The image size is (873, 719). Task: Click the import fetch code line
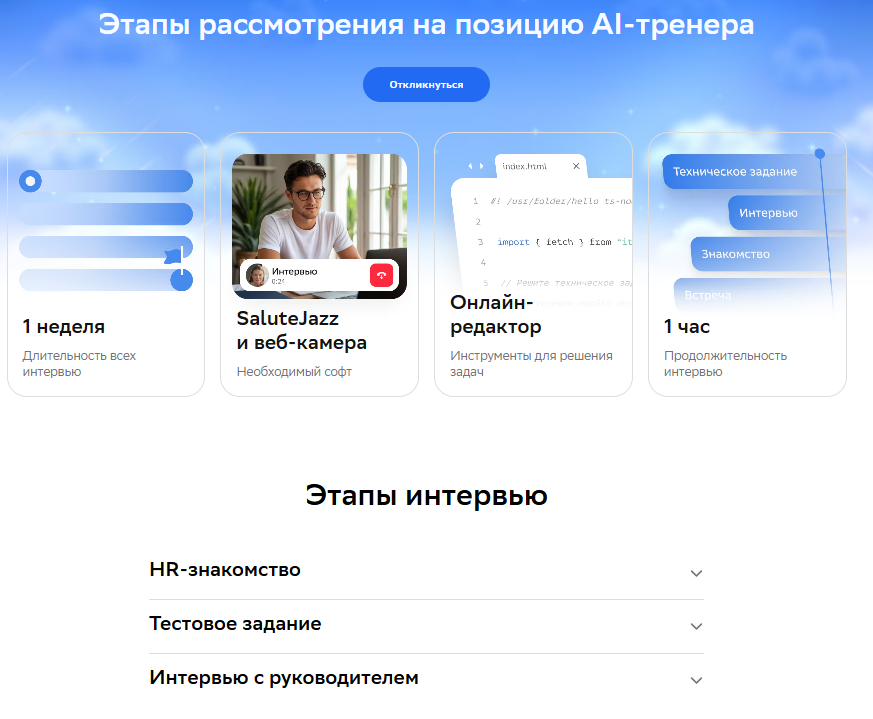pos(564,242)
